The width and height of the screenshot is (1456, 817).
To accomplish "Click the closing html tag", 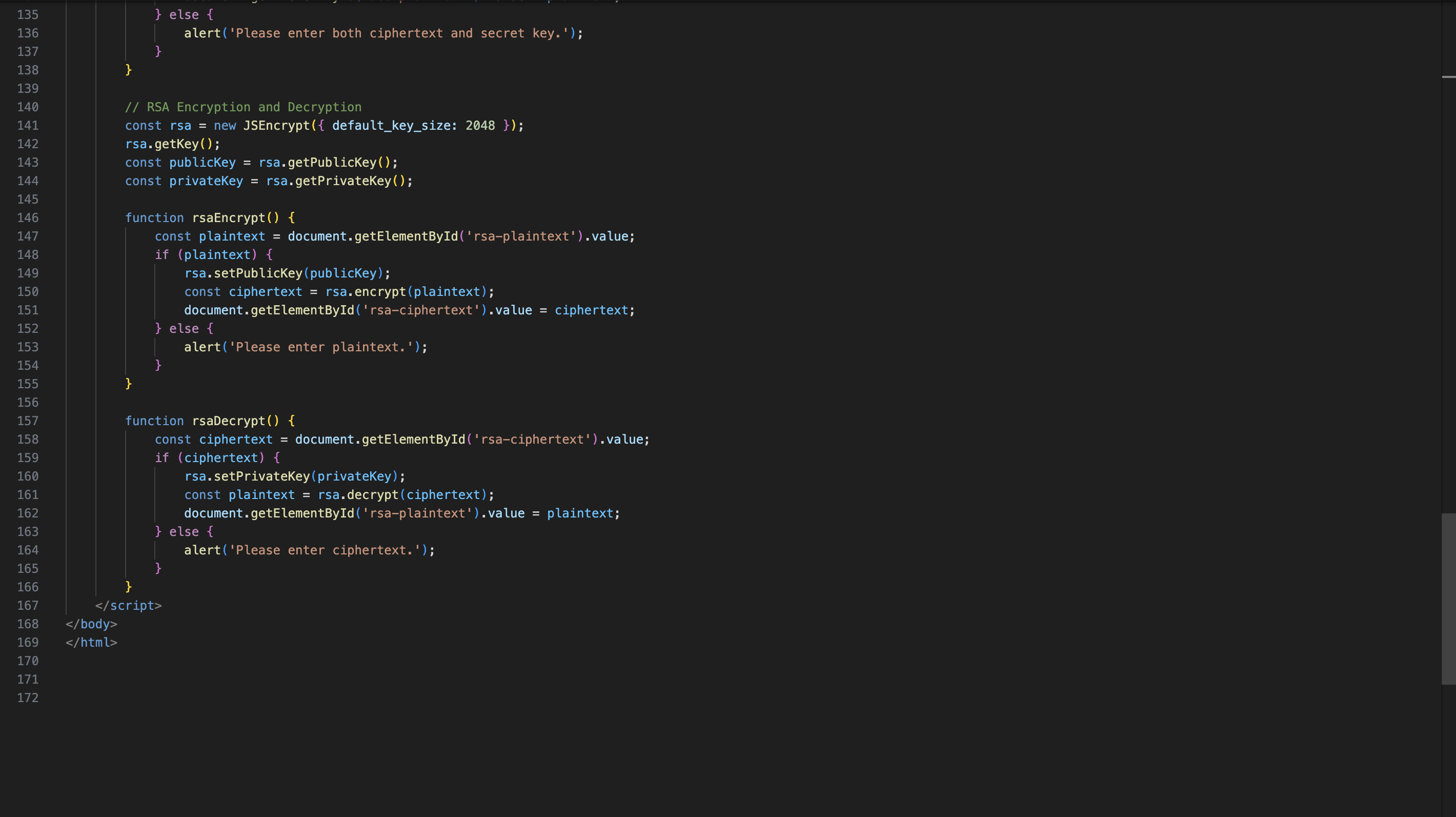I will (92, 642).
